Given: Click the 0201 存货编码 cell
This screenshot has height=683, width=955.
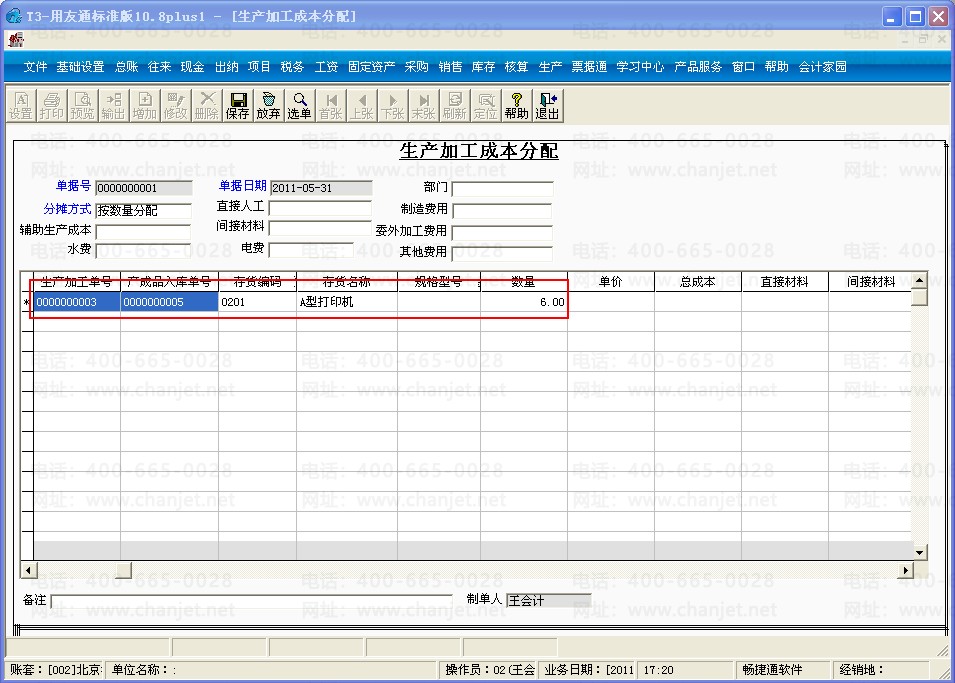Looking at the screenshot, I should (258, 302).
